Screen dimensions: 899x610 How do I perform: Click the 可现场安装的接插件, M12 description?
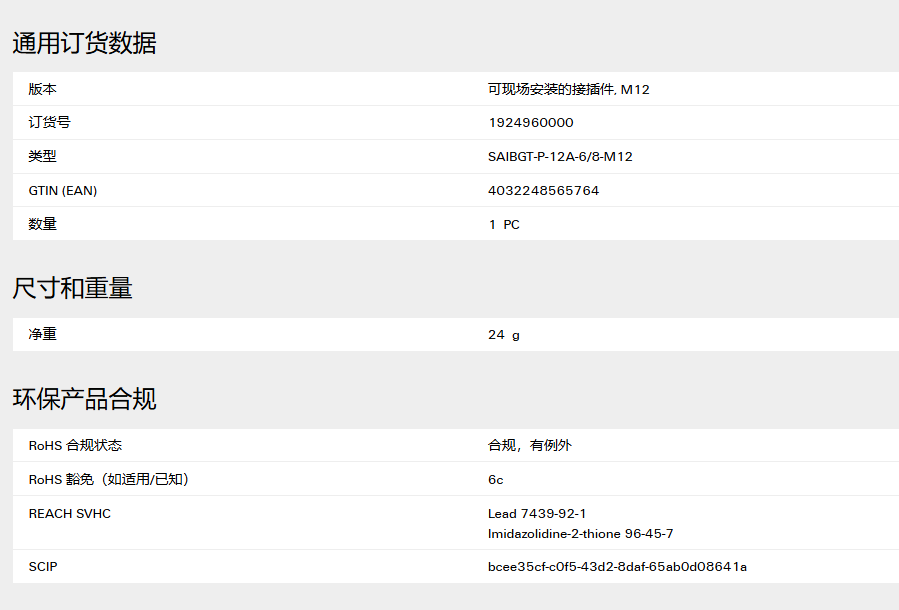pyautogui.click(x=568, y=89)
